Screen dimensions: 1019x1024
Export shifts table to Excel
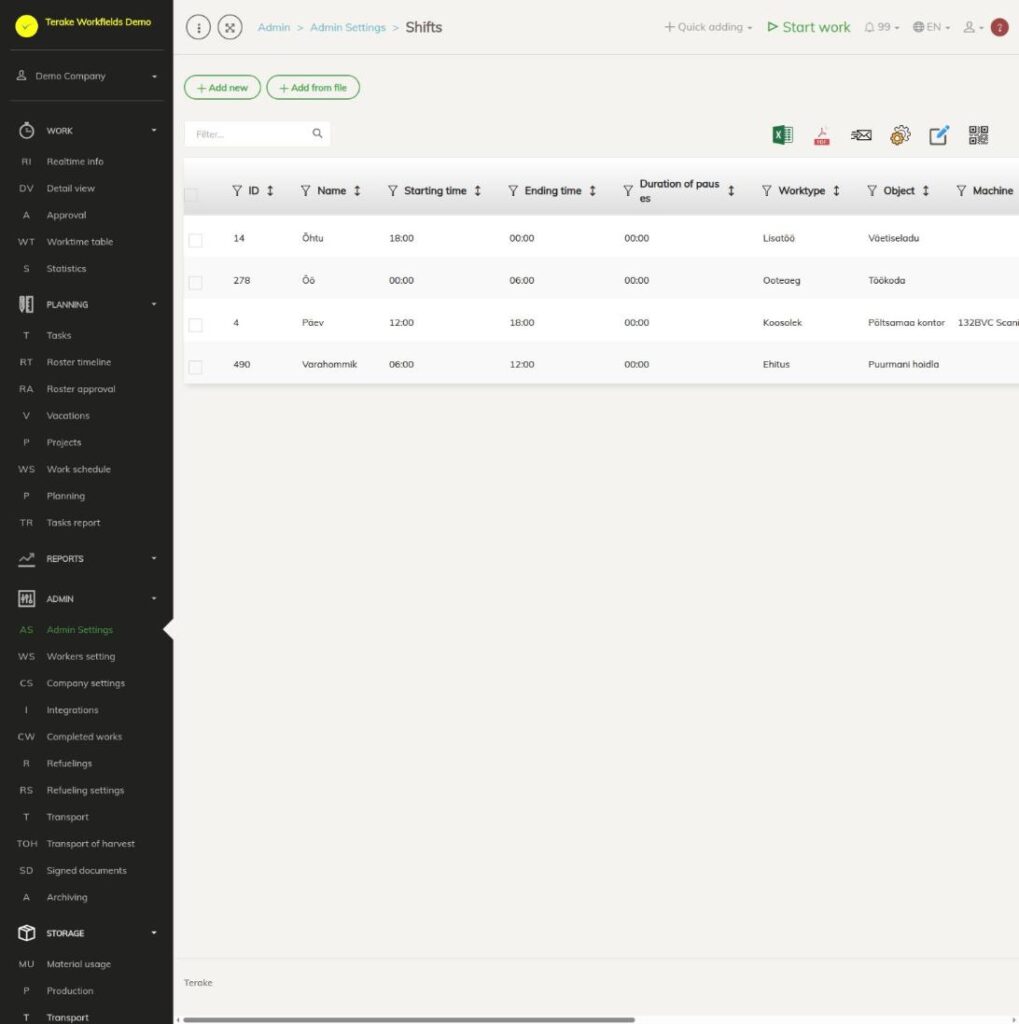pos(782,135)
